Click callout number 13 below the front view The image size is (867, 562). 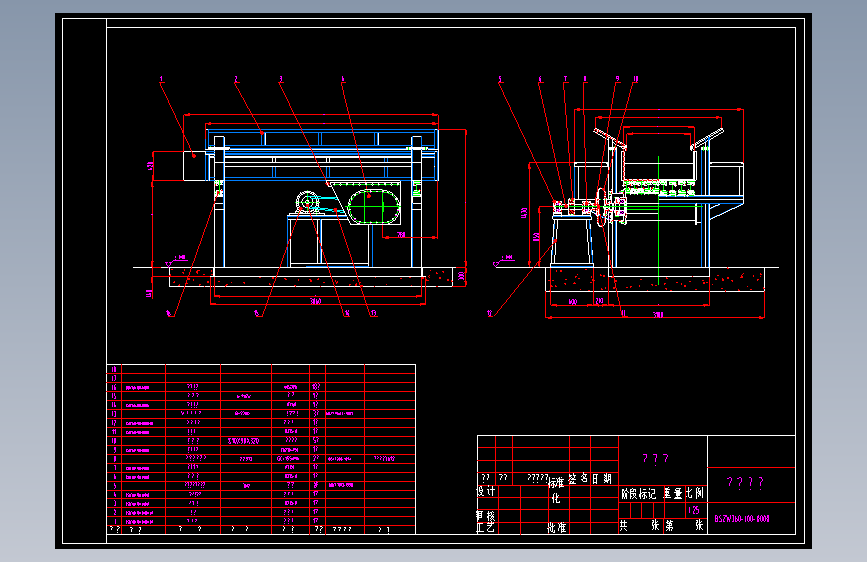click(374, 313)
